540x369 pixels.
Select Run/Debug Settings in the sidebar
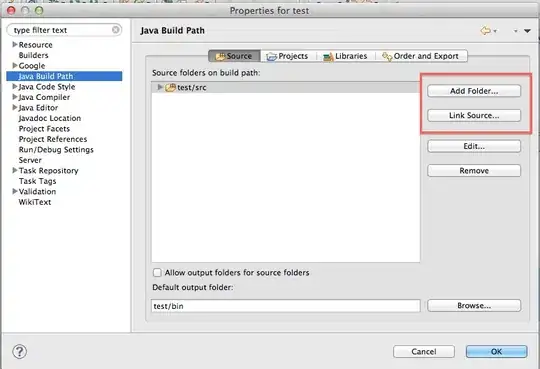(56, 150)
